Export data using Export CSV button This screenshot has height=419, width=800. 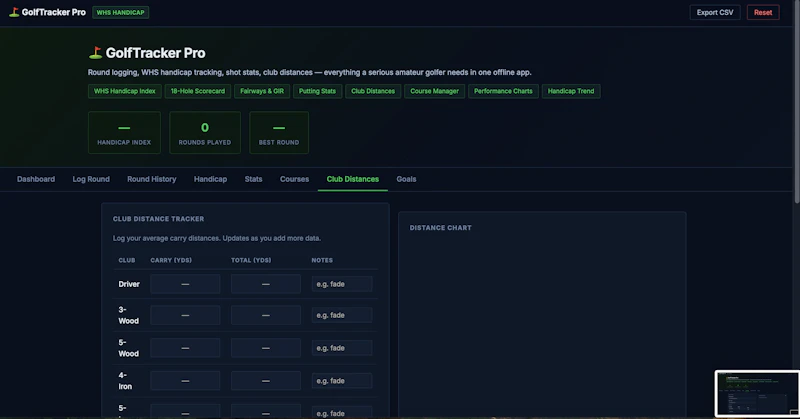[x=715, y=12]
